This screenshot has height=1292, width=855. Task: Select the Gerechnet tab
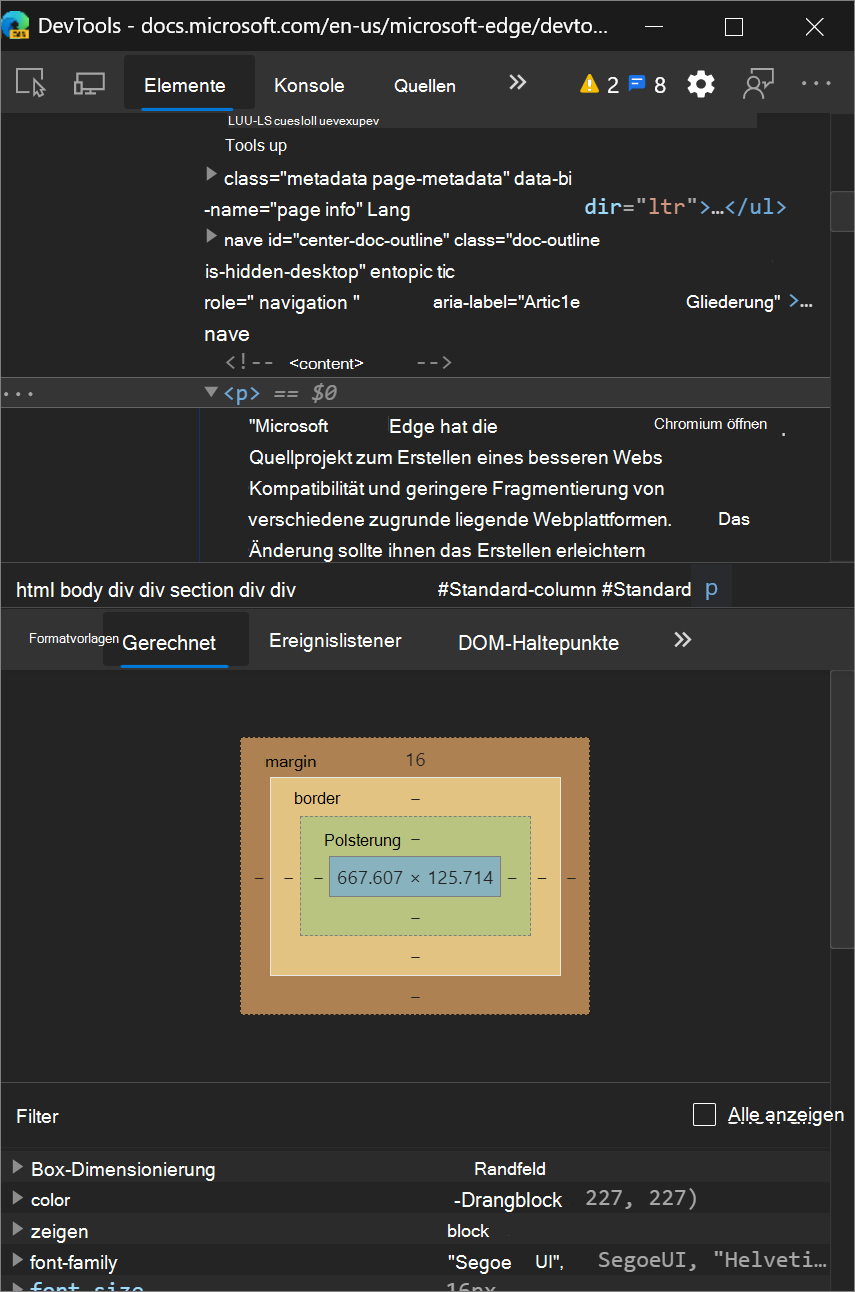(169, 643)
